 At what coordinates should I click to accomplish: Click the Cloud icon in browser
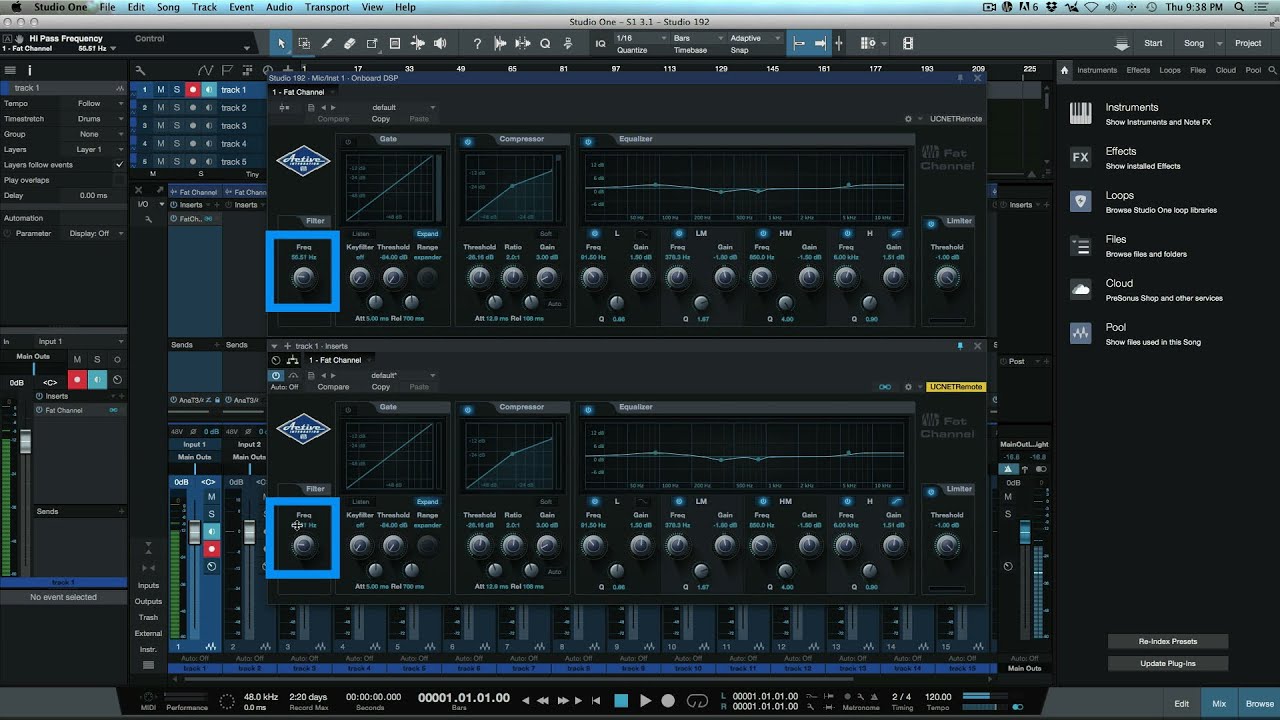pos(1080,289)
